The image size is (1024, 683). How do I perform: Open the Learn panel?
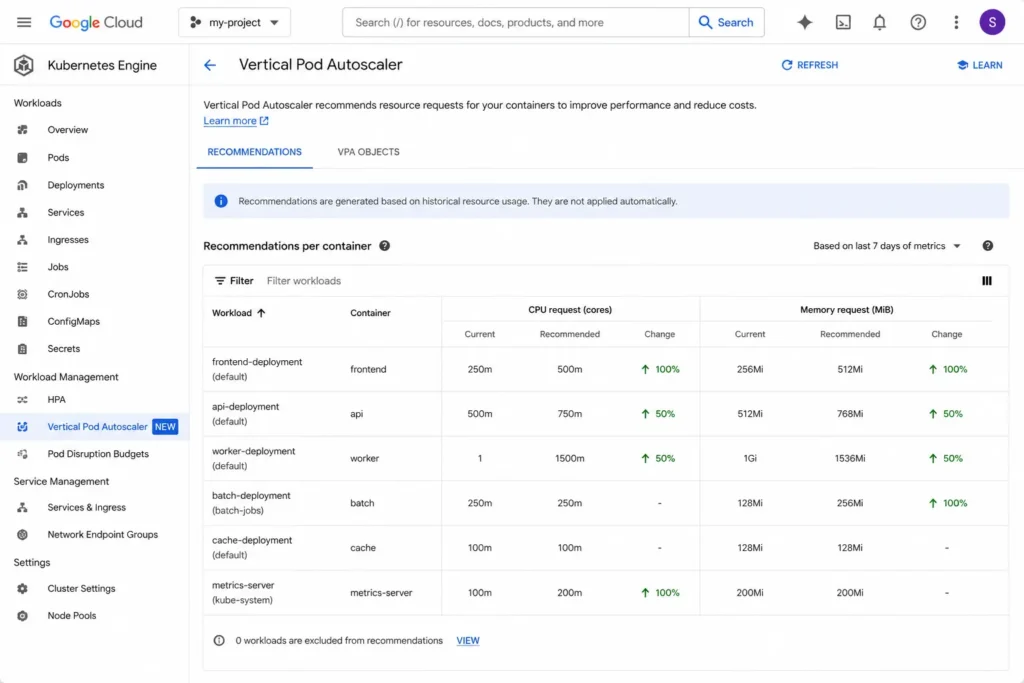[x=980, y=65]
